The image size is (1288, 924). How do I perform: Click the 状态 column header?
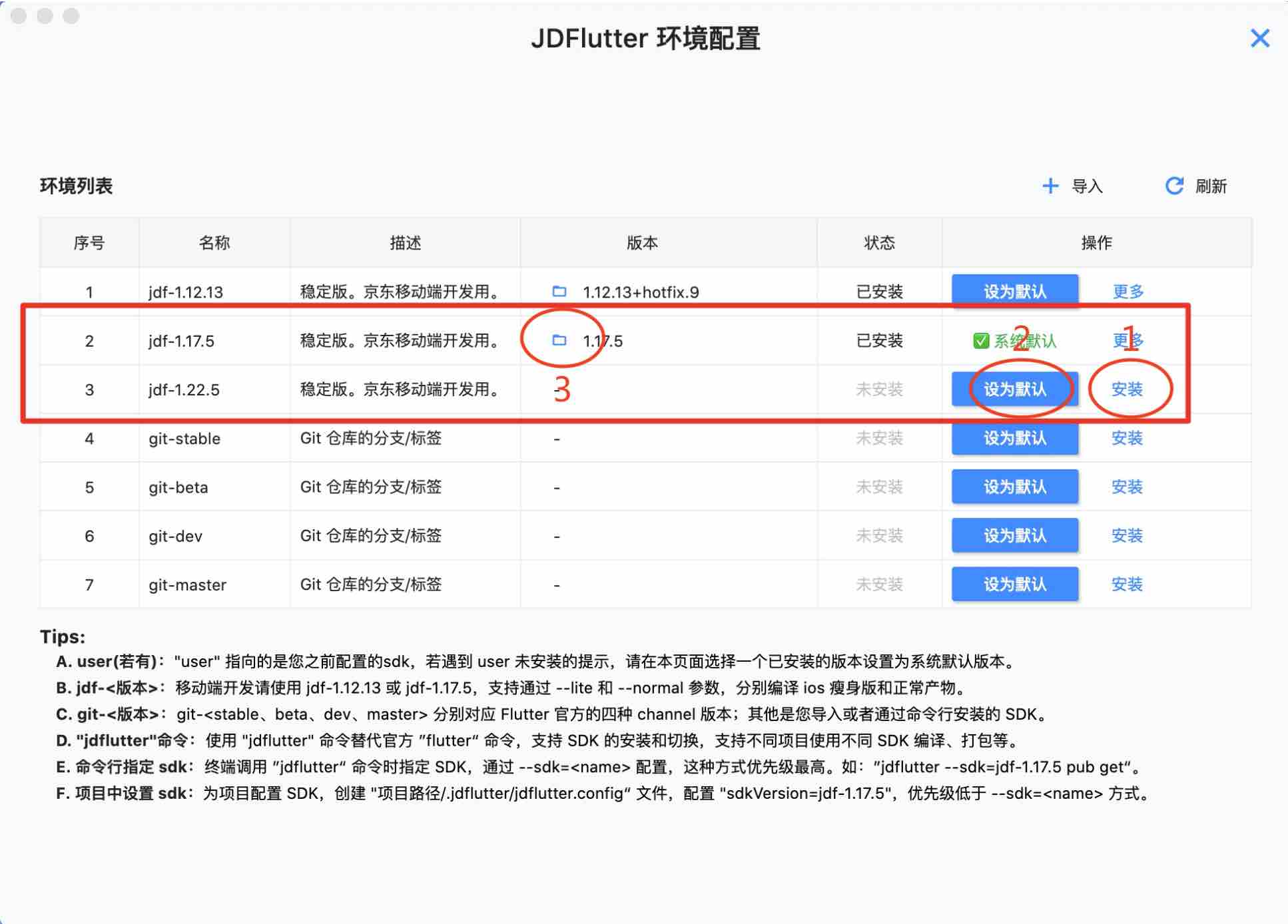(x=879, y=242)
